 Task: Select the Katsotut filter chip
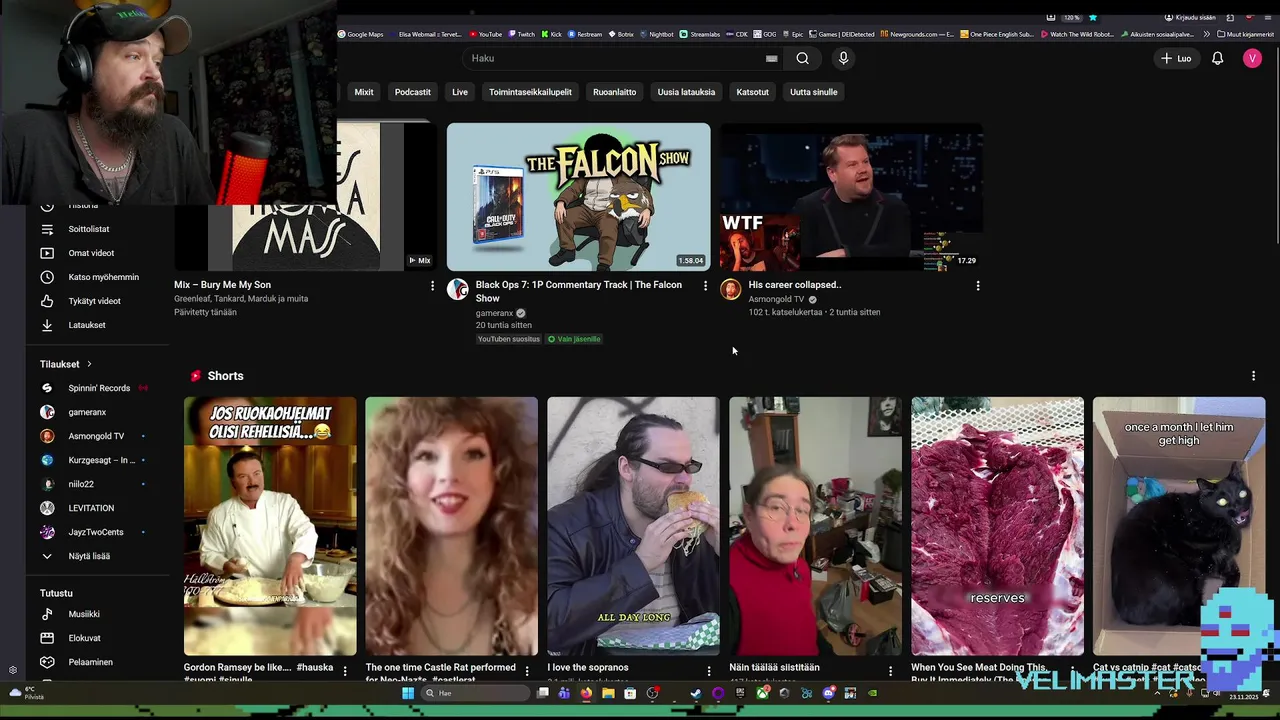pos(753,92)
